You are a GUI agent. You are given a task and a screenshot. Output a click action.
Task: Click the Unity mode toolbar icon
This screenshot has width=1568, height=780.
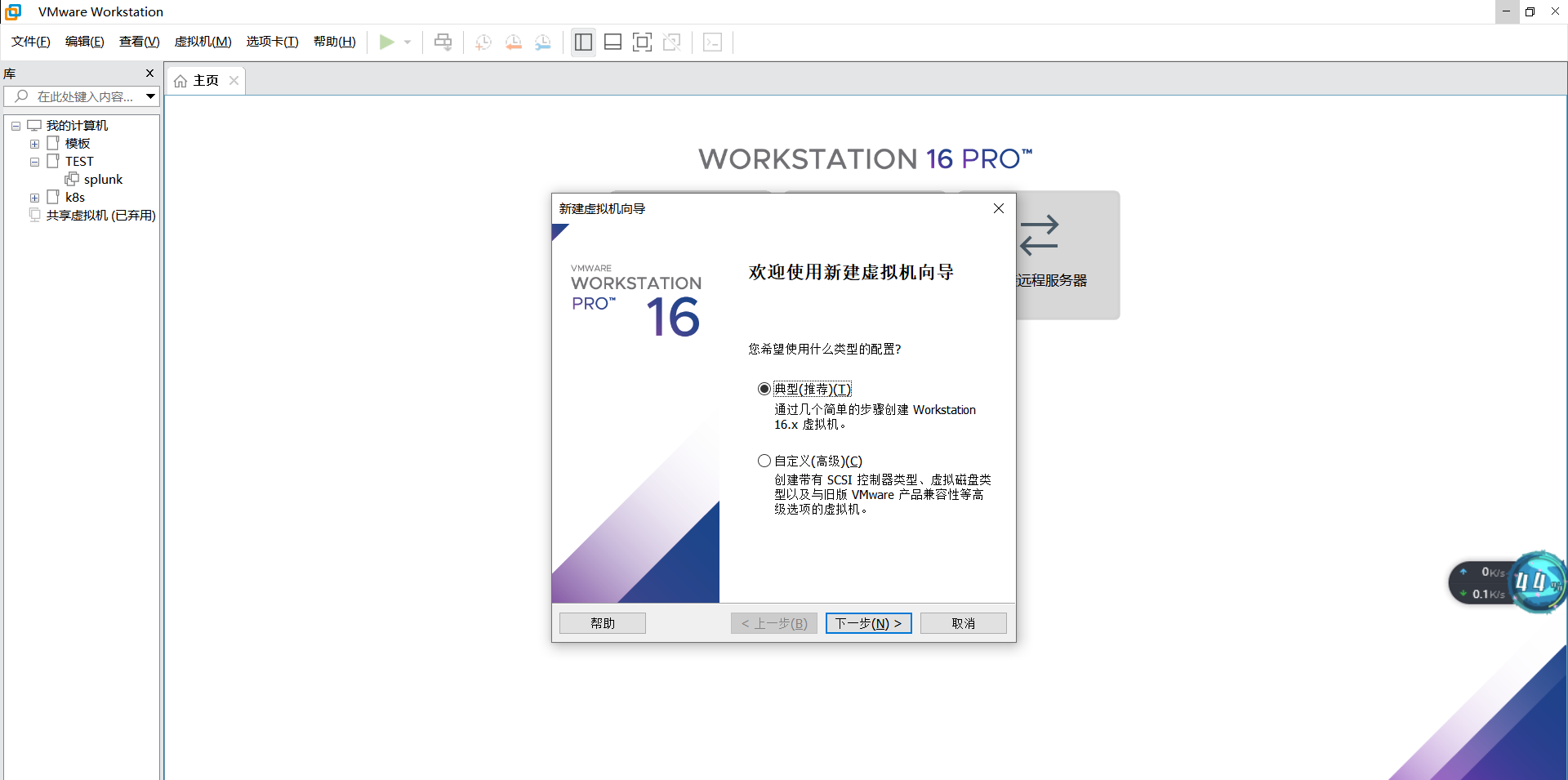(672, 42)
